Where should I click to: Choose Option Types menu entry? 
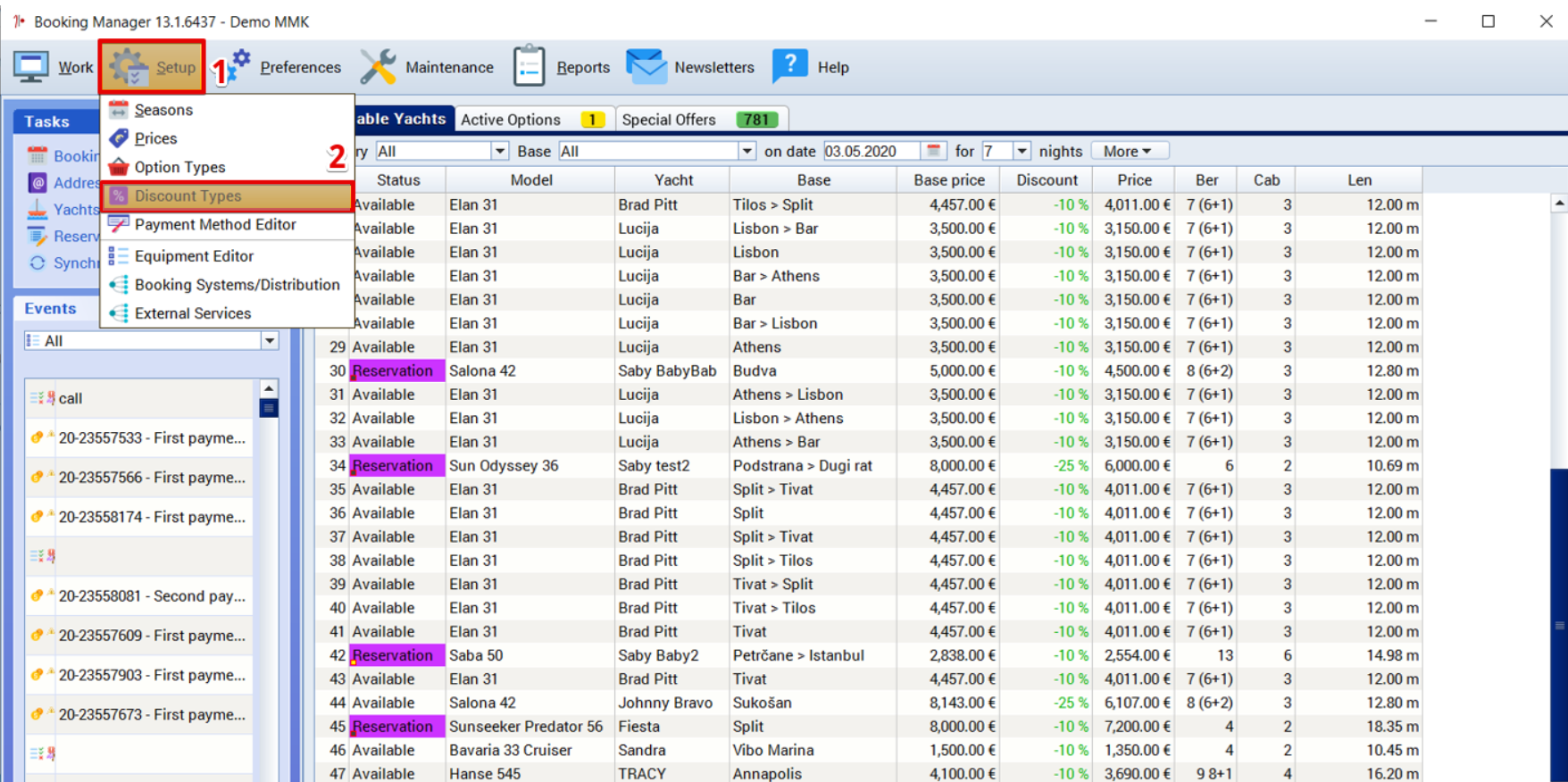tap(179, 167)
